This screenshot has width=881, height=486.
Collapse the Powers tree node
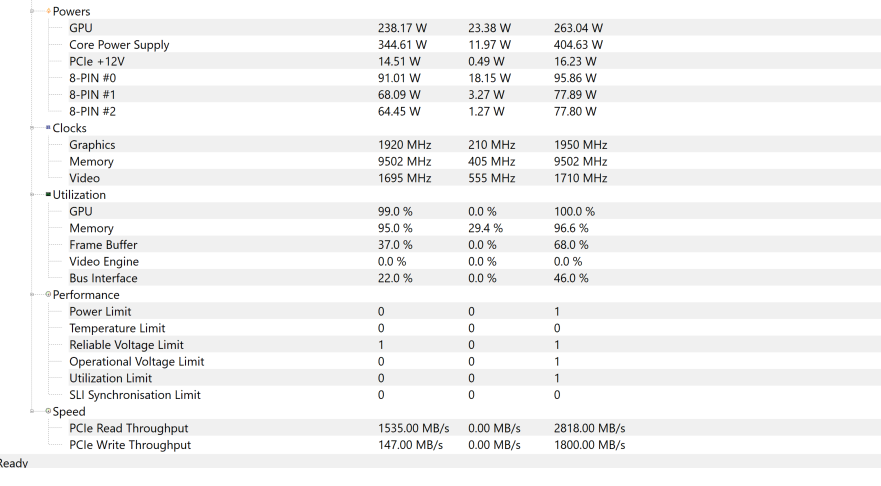click(x=33, y=12)
